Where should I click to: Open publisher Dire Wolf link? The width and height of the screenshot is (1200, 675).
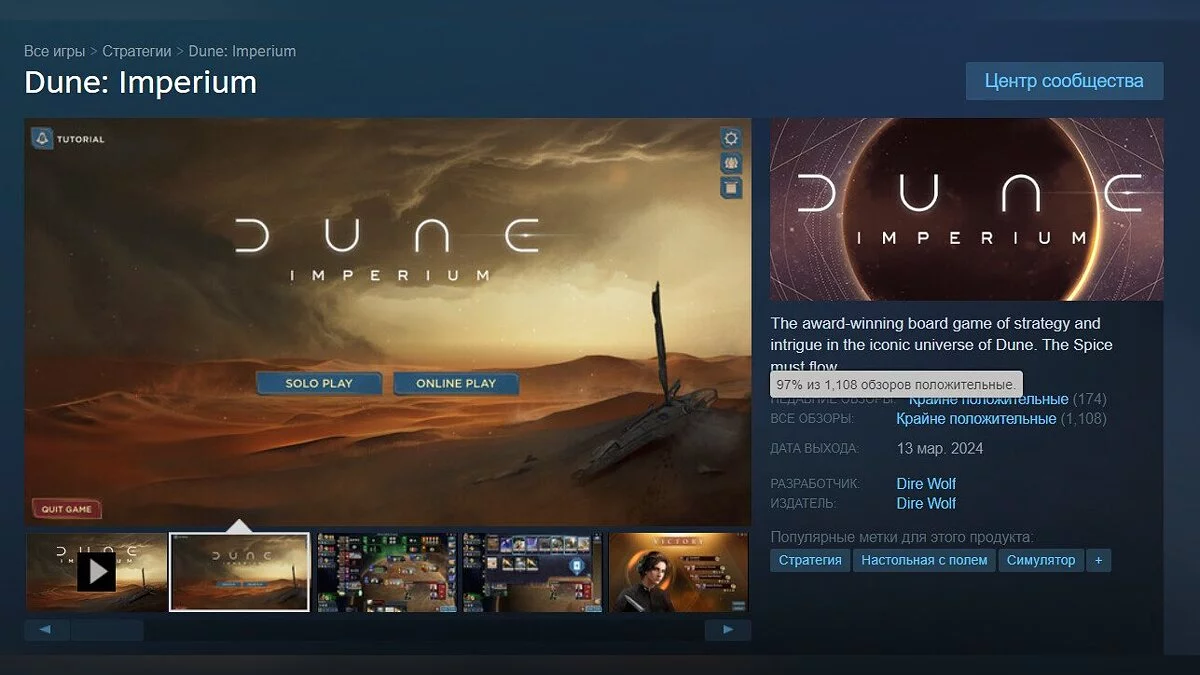point(926,503)
